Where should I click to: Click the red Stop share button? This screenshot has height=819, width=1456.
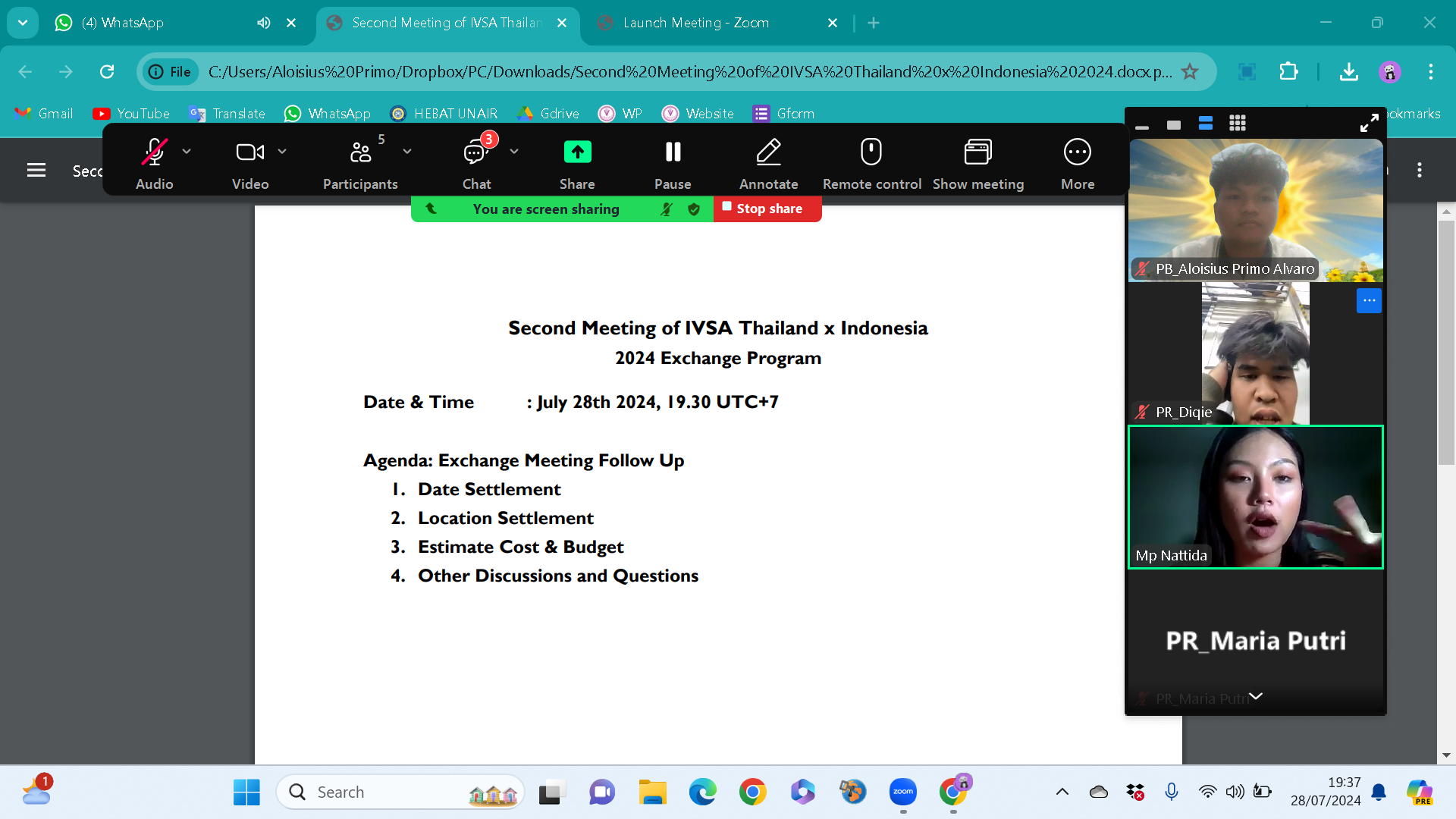tap(767, 209)
